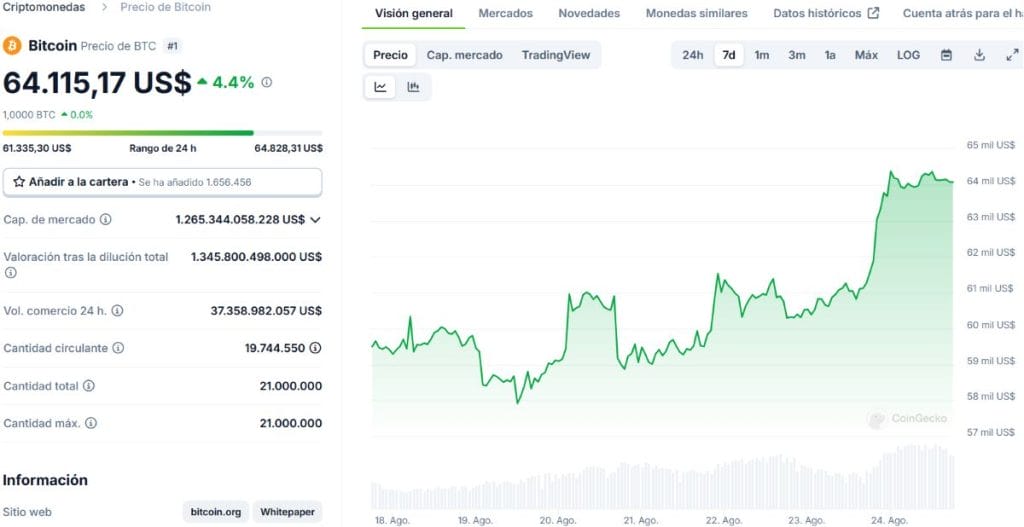Open info icon next to 19.744.550 value
The image size is (1024, 527).
tap(315, 348)
